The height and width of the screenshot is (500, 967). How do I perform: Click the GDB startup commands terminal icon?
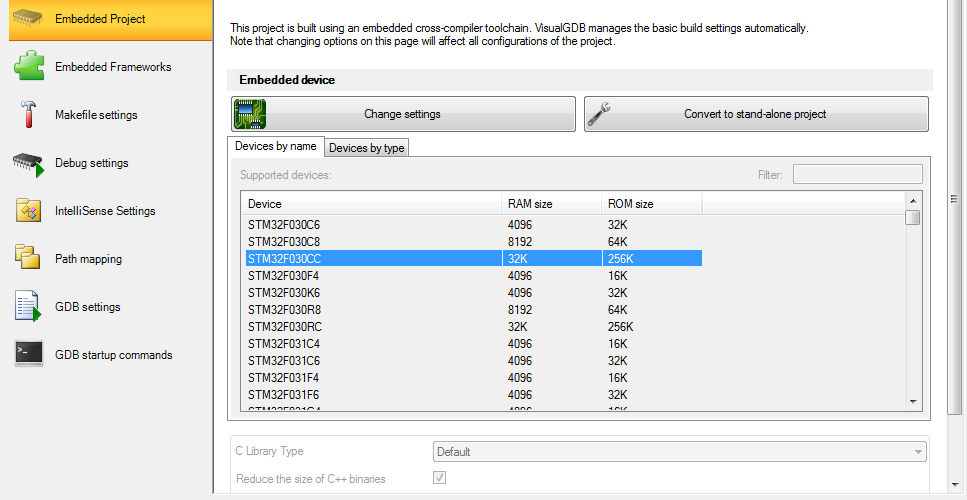click(29, 355)
